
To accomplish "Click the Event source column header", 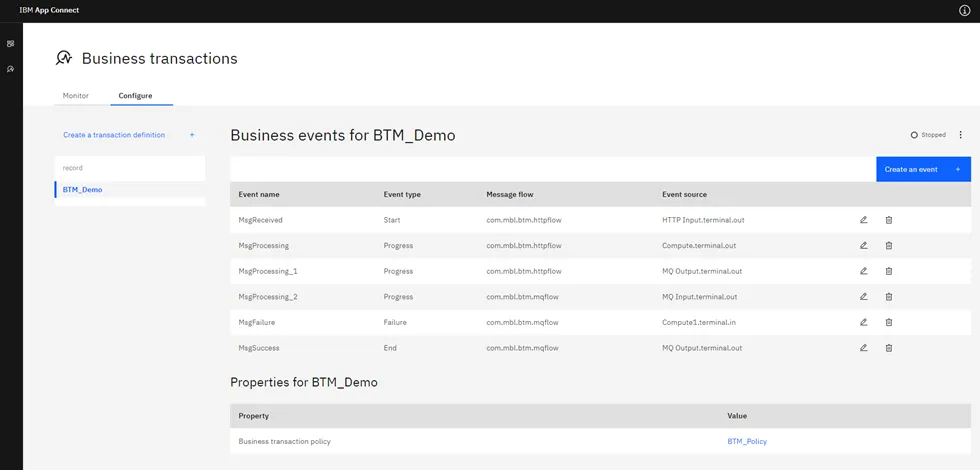I will (684, 194).
